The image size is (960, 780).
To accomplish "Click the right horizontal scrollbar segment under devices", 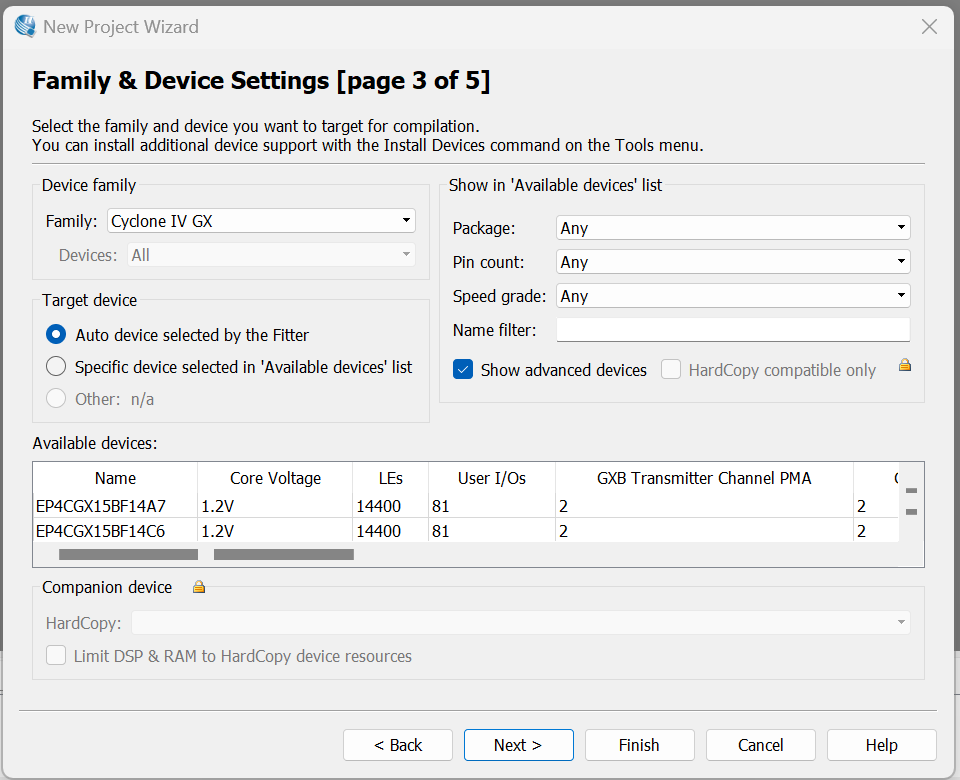I will tap(283, 554).
